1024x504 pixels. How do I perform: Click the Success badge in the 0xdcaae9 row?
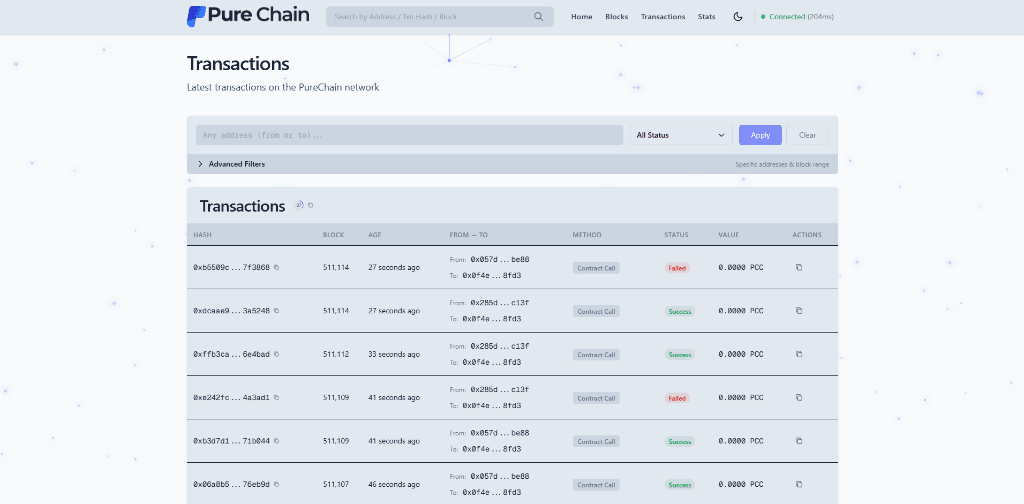click(x=680, y=311)
